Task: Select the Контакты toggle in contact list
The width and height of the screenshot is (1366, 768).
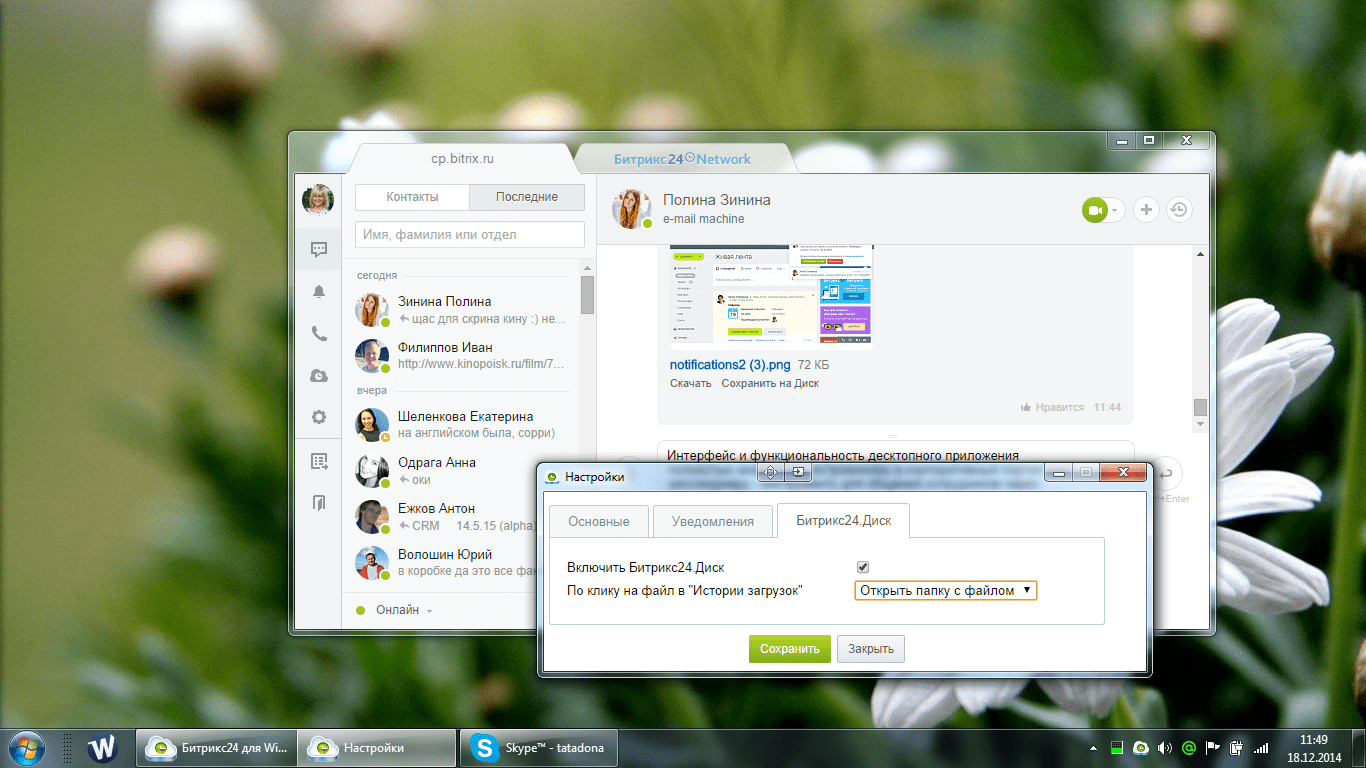Action: pos(412,197)
